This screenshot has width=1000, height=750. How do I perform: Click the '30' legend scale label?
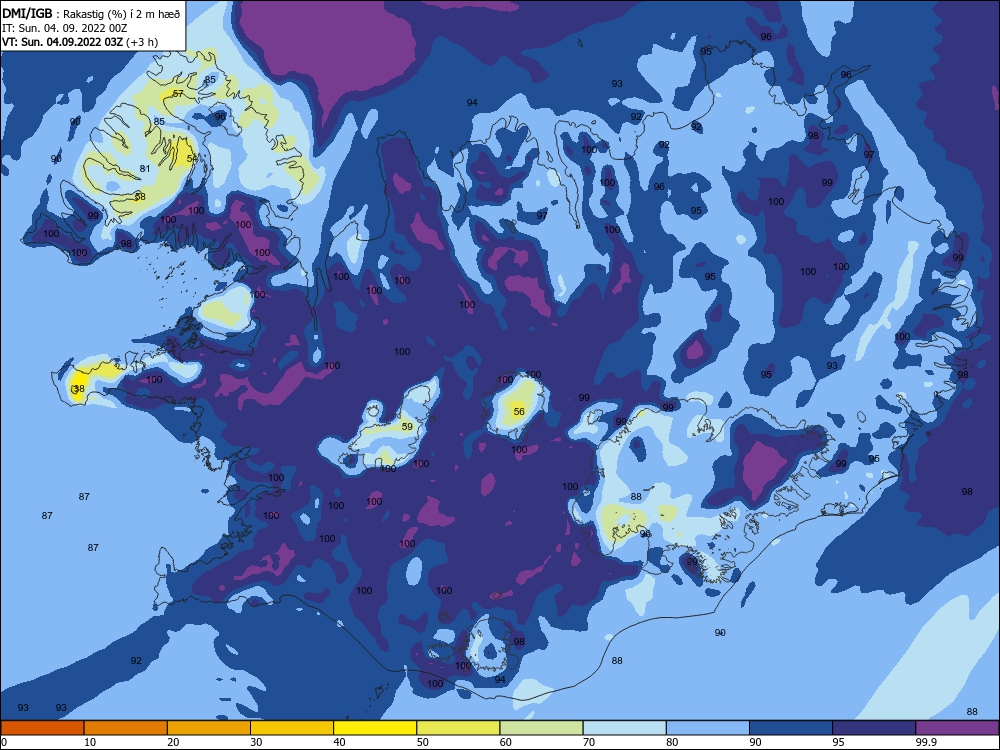(x=256, y=742)
